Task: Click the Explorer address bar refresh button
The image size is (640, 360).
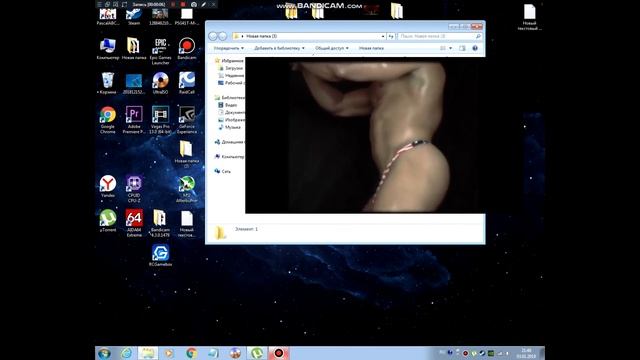Action: pyautogui.click(x=391, y=36)
